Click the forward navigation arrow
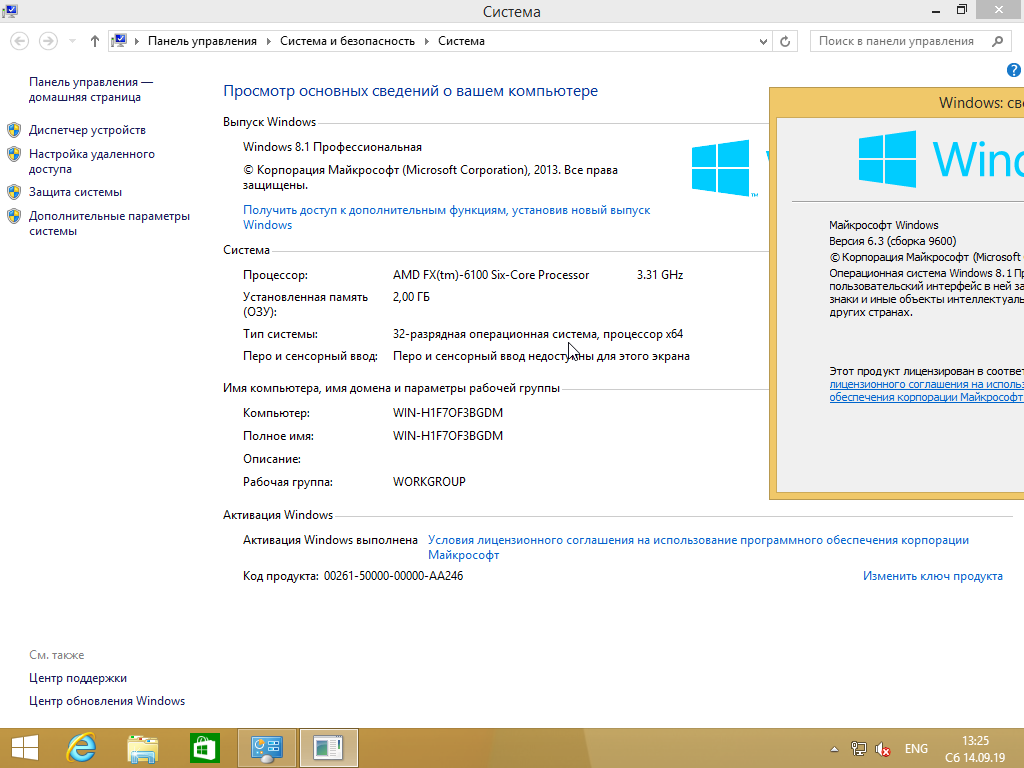 [47, 41]
